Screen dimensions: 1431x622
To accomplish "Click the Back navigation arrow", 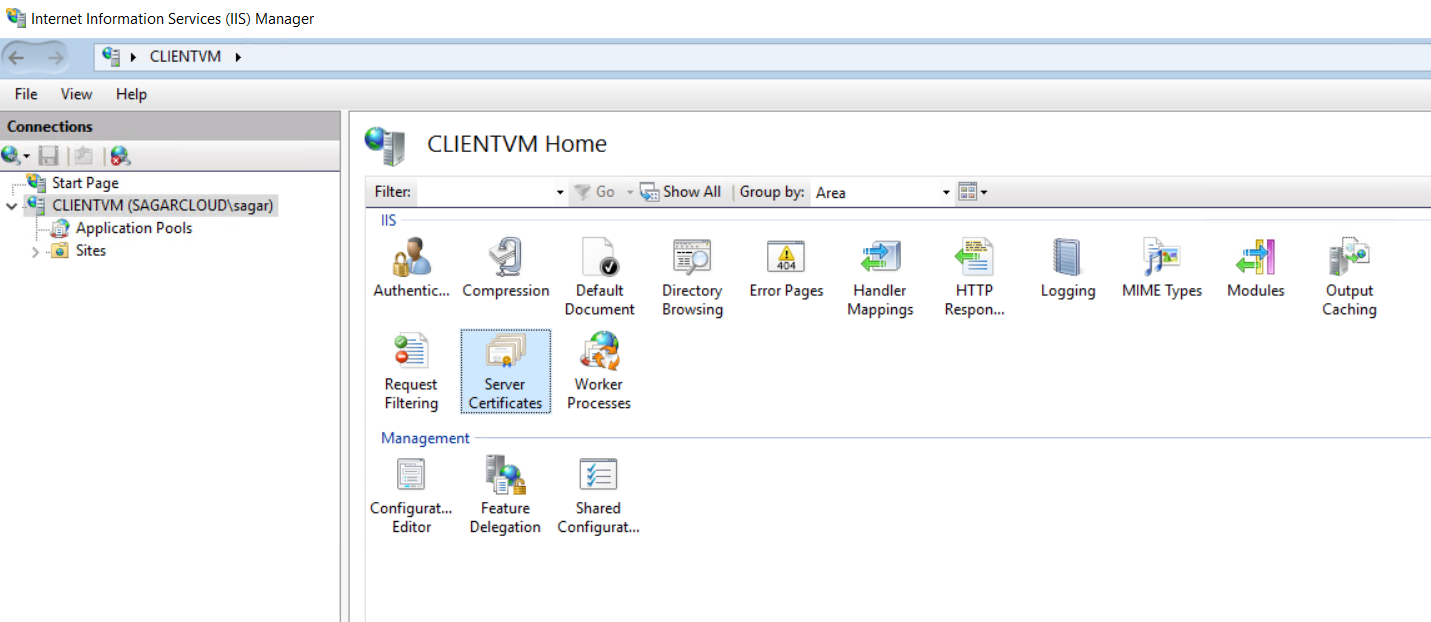I will click(x=17, y=57).
